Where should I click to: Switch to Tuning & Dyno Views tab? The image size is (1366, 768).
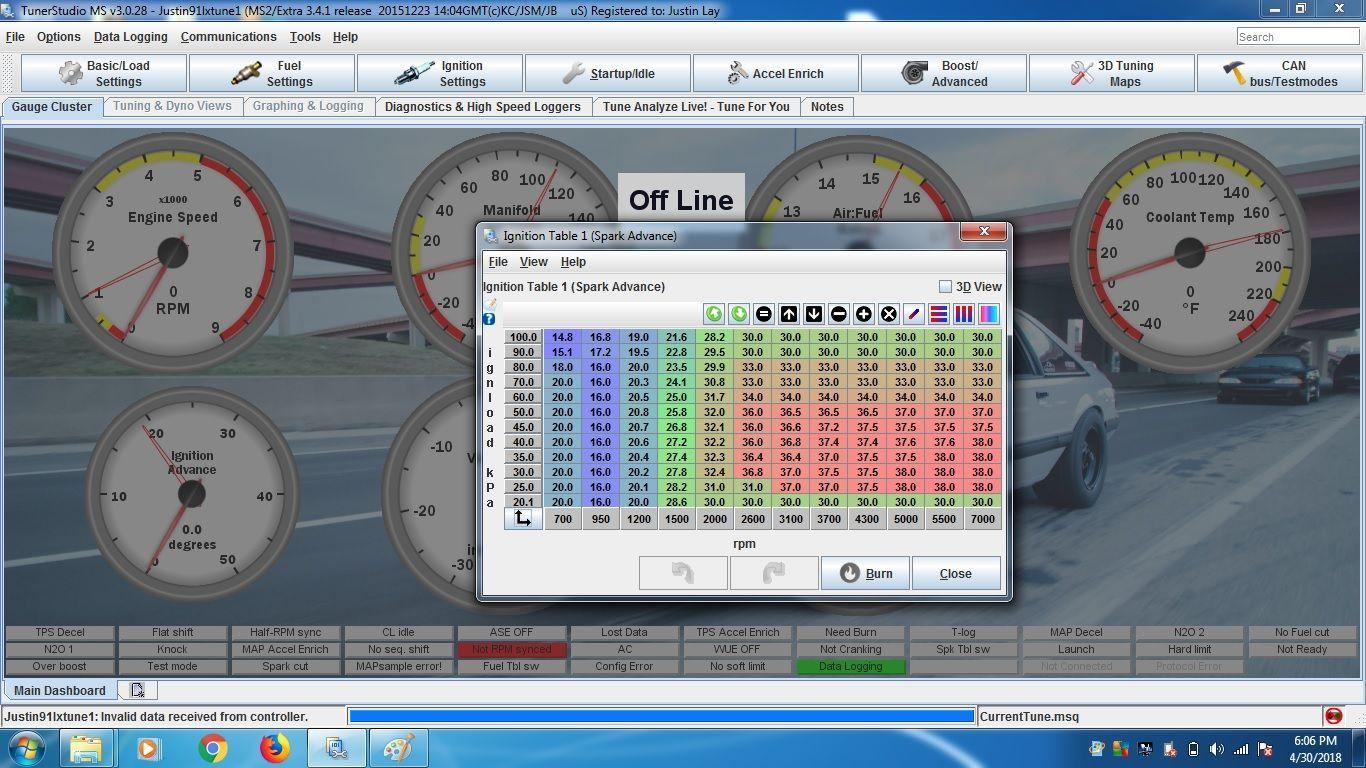point(172,106)
